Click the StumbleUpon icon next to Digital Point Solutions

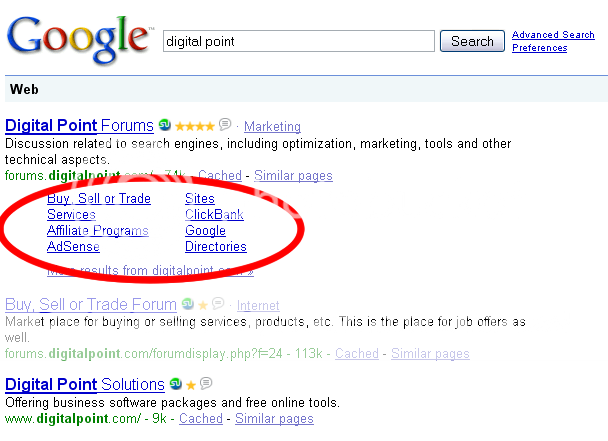pos(176,384)
